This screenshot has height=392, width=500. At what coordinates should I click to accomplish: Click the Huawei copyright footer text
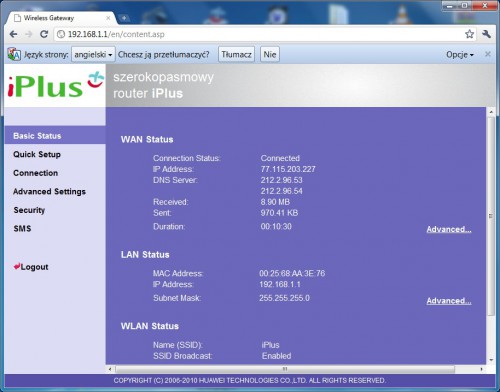point(249,380)
